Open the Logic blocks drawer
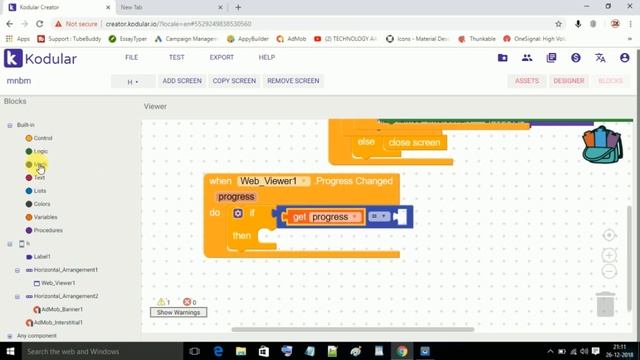Screen dimensions: 640x360 37,151
